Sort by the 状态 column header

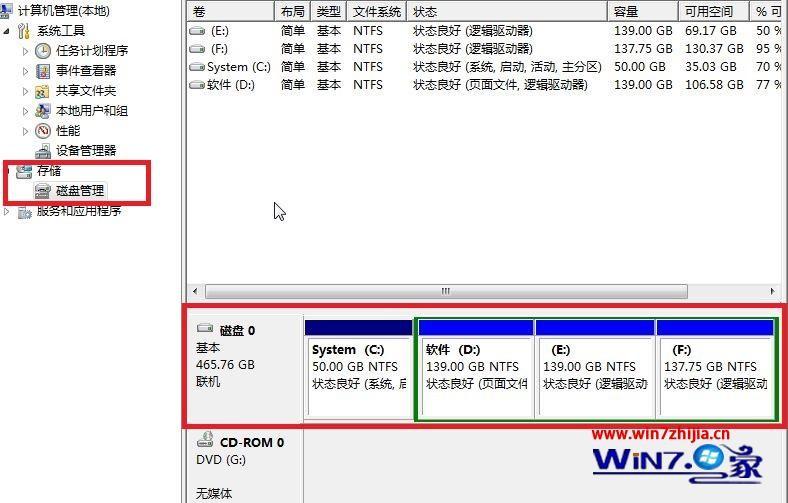tap(507, 11)
